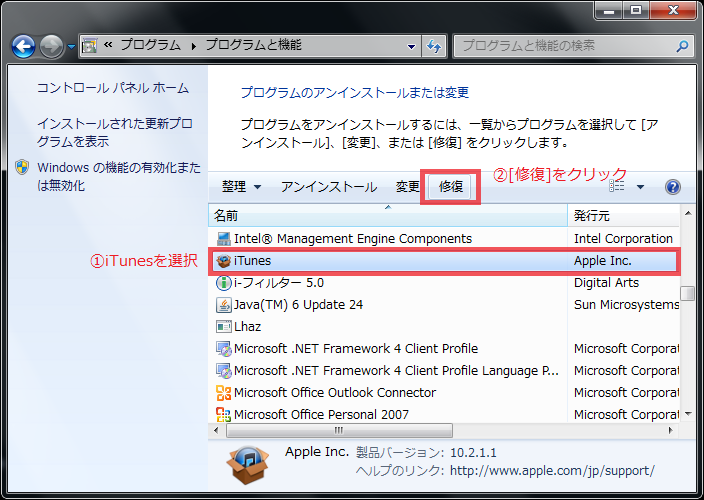The height and width of the screenshot is (500, 704).
Task: Click the Lhaz program icon
Action: pyautogui.click(x=224, y=327)
